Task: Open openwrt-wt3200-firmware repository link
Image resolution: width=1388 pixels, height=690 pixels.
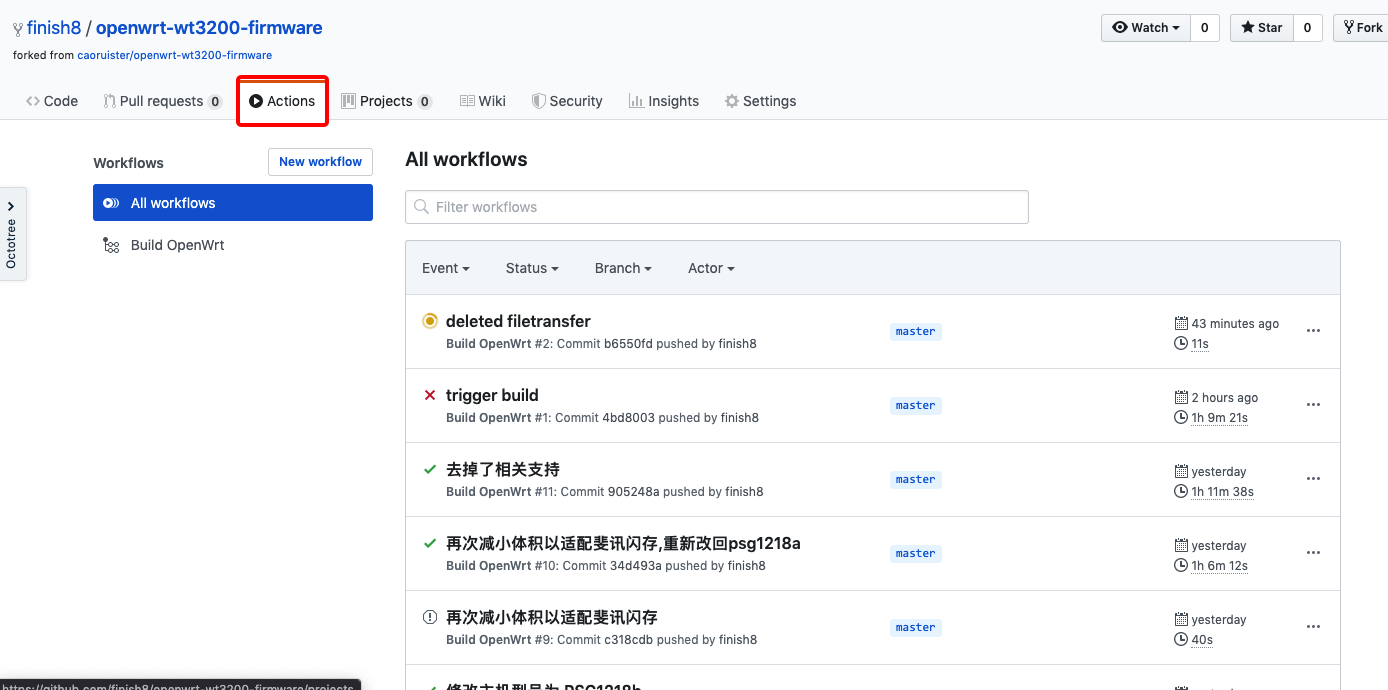Action: point(209,28)
